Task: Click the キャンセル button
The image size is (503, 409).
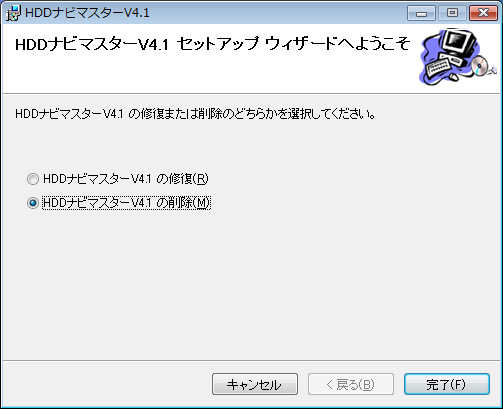Action: tap(255, 384)
